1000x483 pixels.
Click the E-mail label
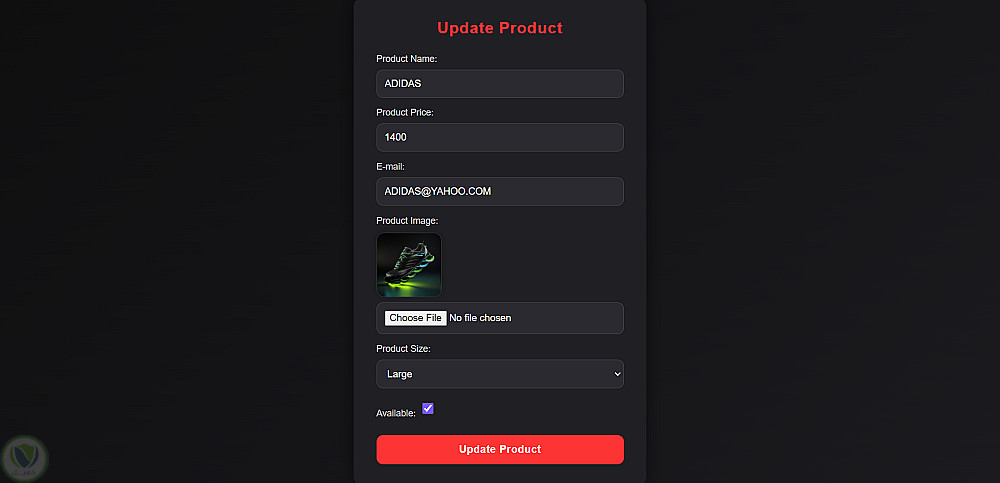tap(390, 166)
